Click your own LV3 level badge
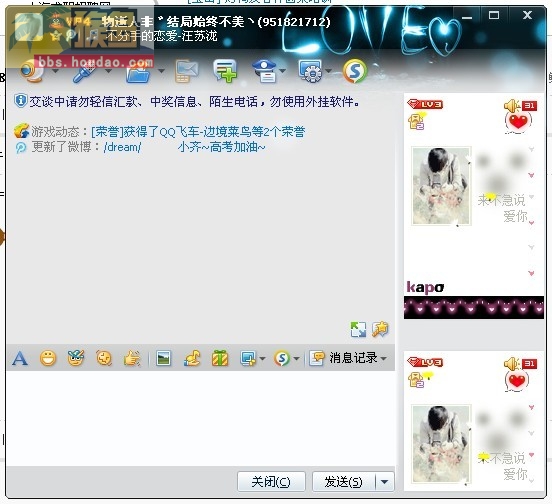 [425, 362]
